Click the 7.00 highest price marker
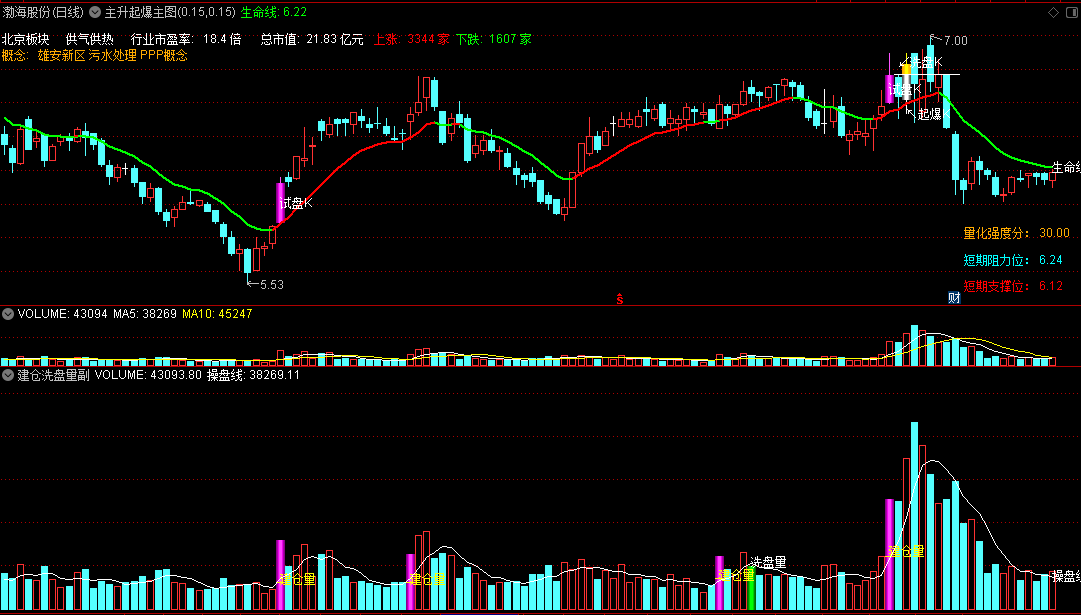 coord(949,41)
